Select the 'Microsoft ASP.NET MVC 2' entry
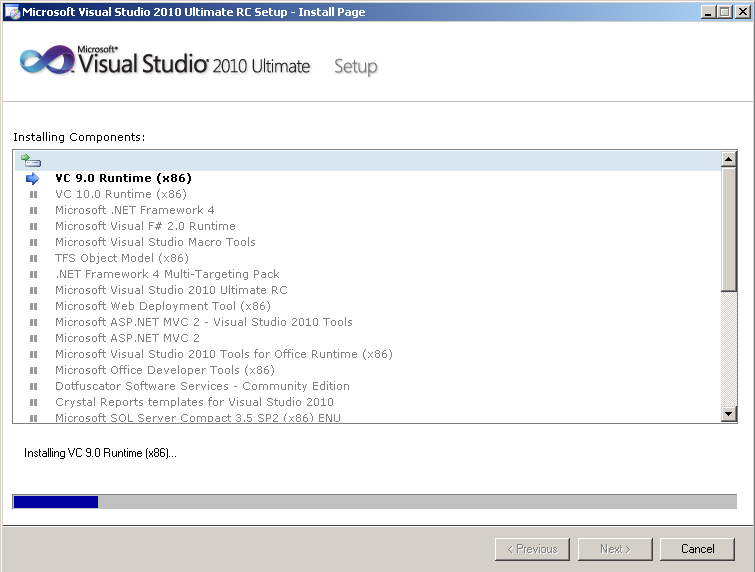 [127, 338]
